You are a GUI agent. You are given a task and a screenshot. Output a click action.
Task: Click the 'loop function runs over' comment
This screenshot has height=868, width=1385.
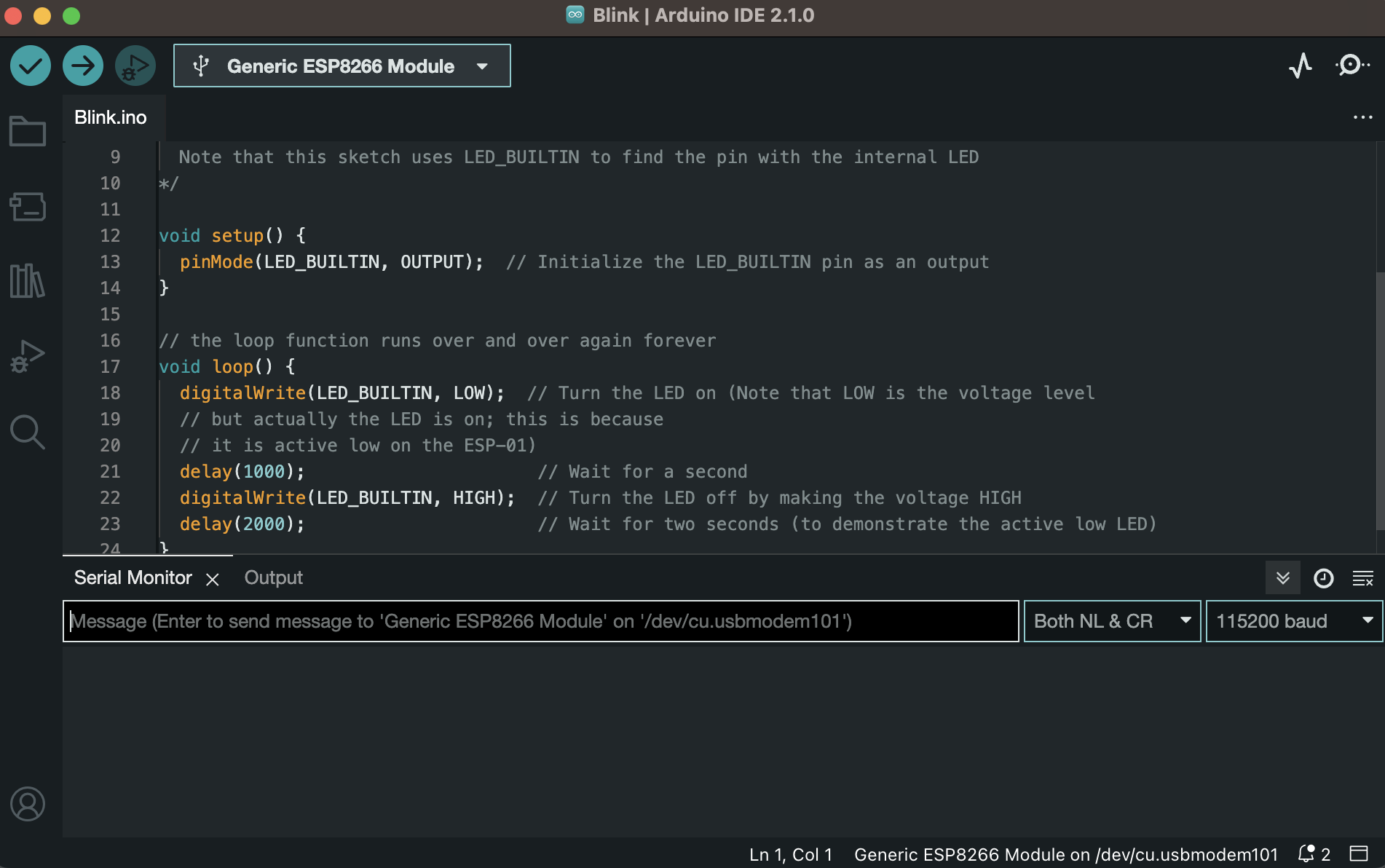(437, 341)
